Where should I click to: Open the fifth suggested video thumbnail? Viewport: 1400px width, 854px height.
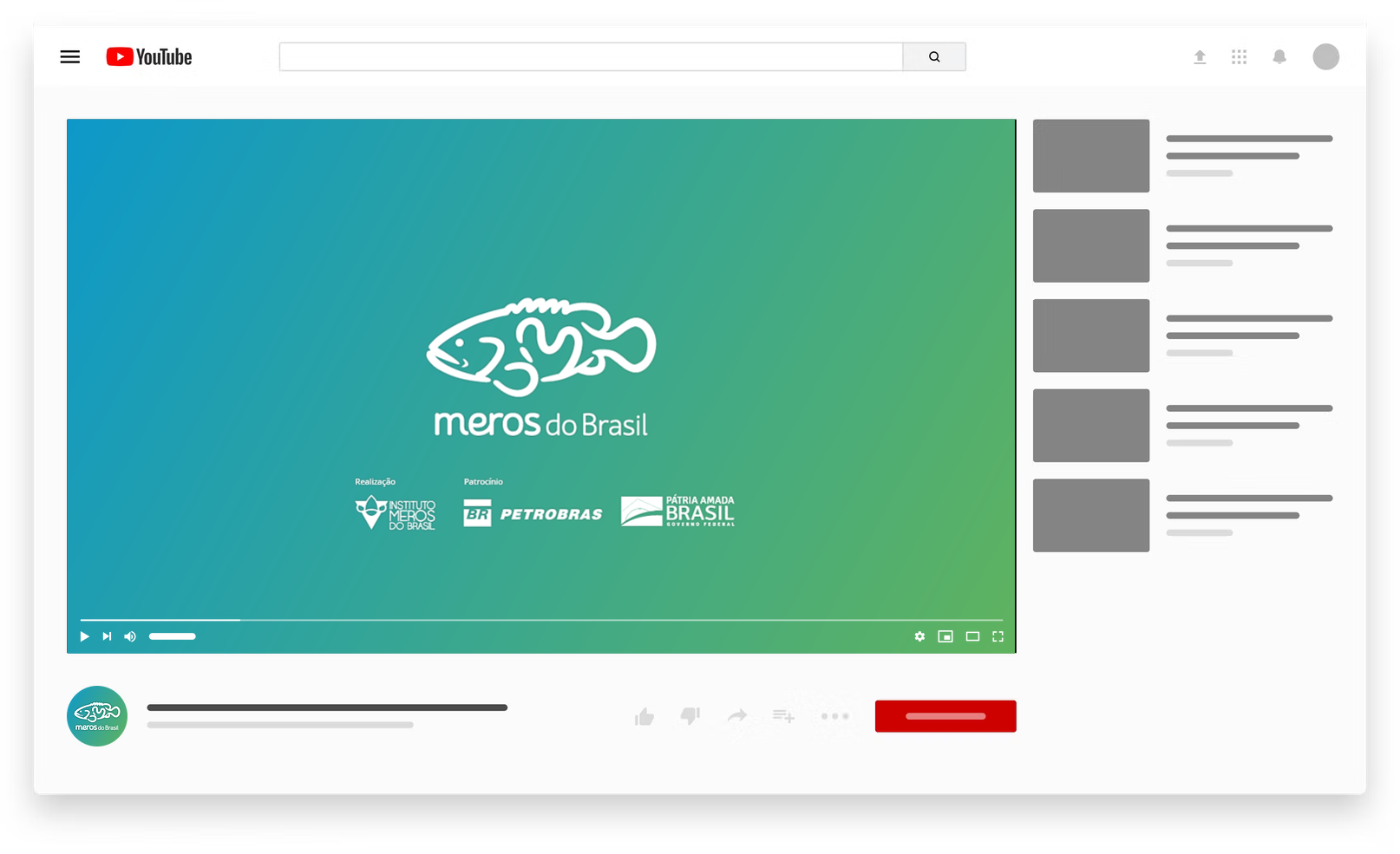click(x=1091, y=515)
